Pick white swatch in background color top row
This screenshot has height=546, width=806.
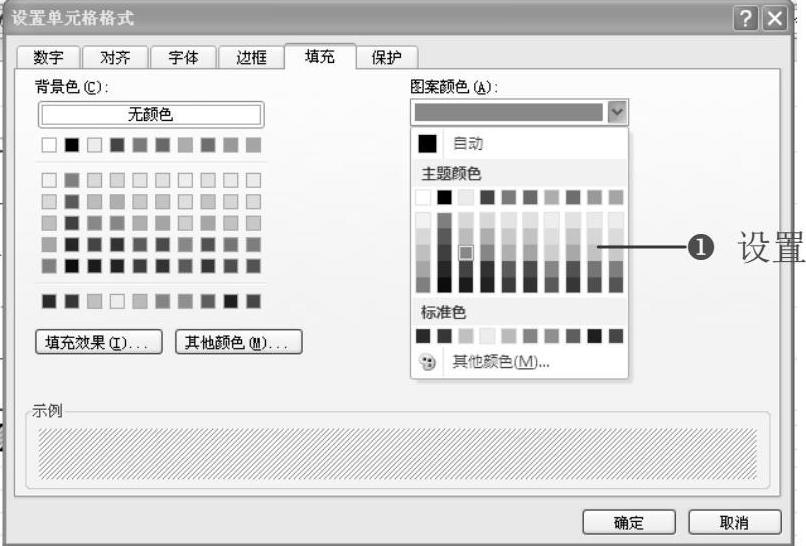[x=49, y=145]
